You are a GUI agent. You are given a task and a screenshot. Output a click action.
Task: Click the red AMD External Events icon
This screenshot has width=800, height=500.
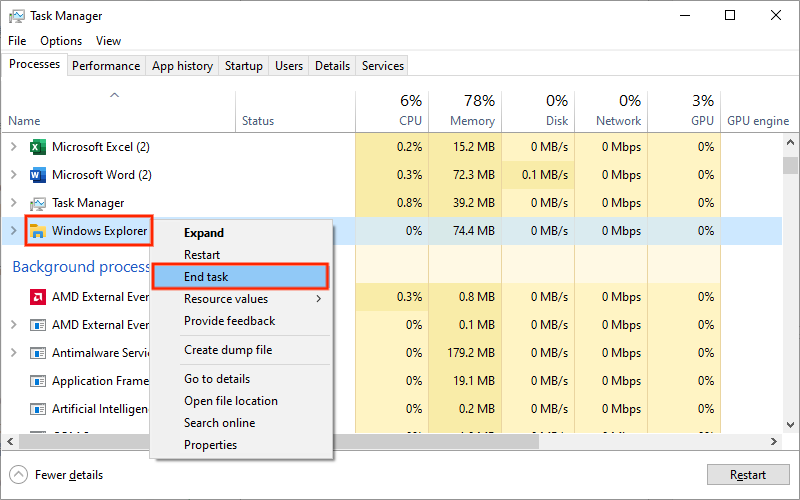coord(37,297)
